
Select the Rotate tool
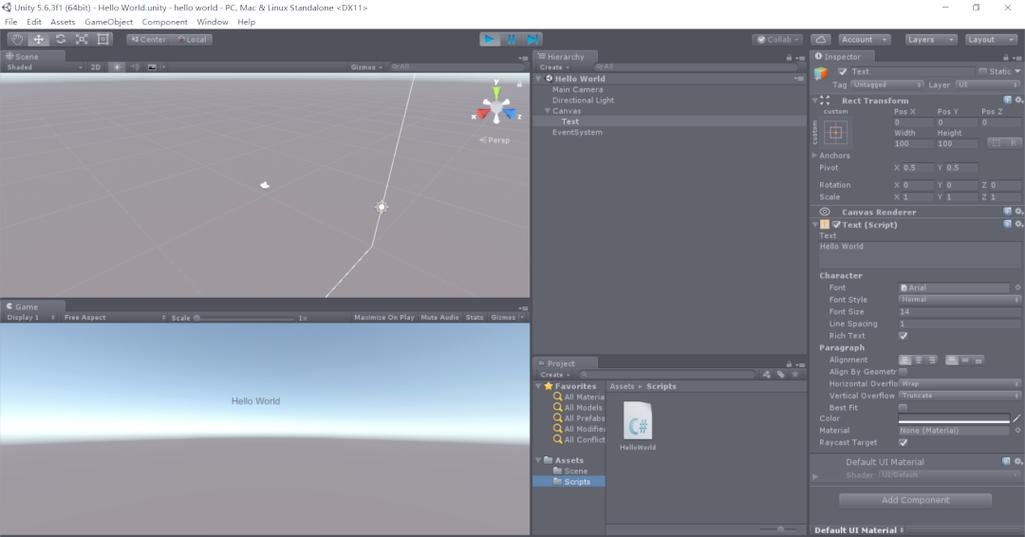(60, 39)
